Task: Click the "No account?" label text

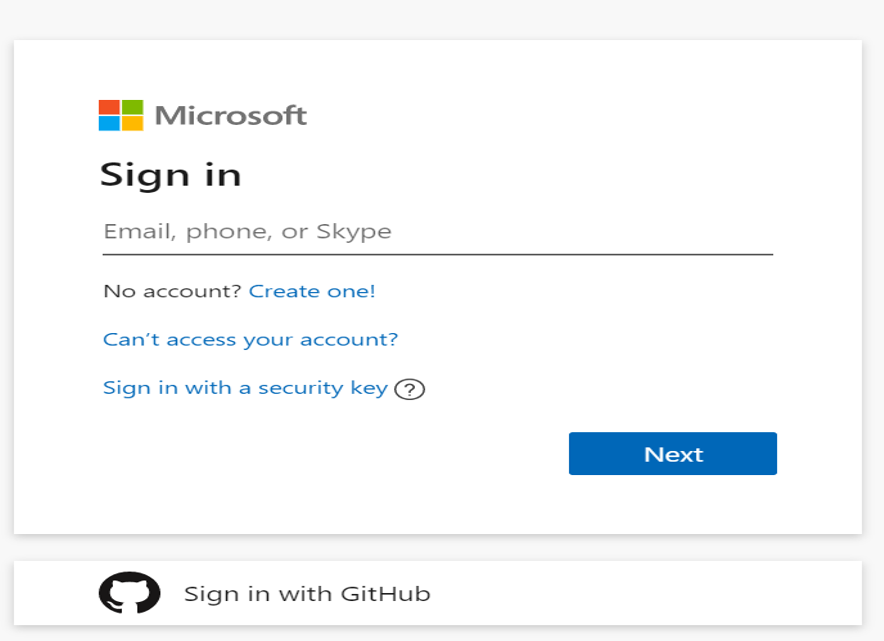Action: tap(172, 291)
